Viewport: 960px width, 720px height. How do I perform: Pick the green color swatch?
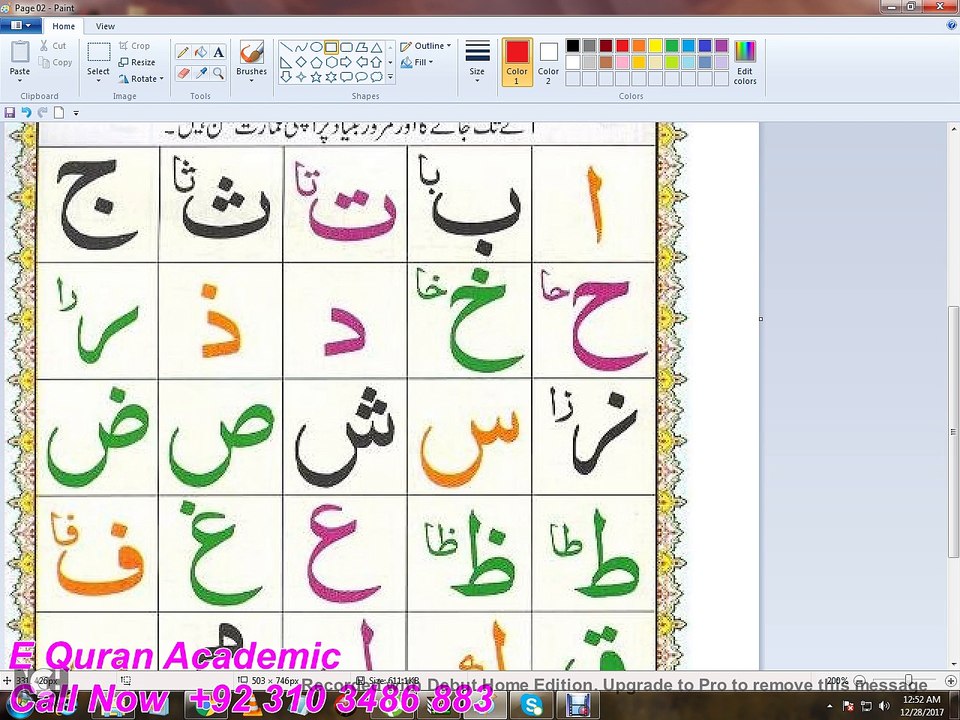point(672,46)
